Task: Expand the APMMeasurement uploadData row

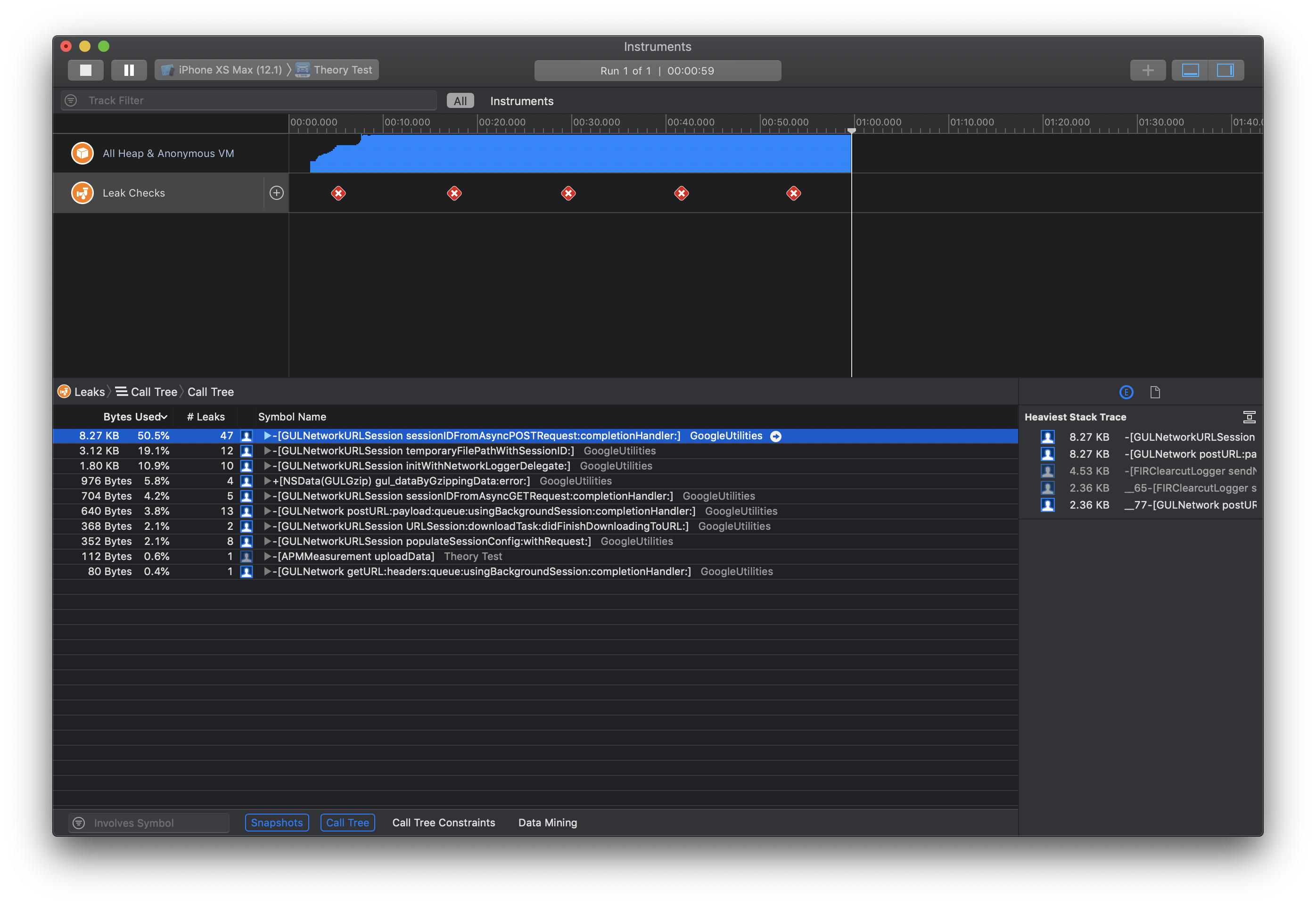Action: point(267,556)
